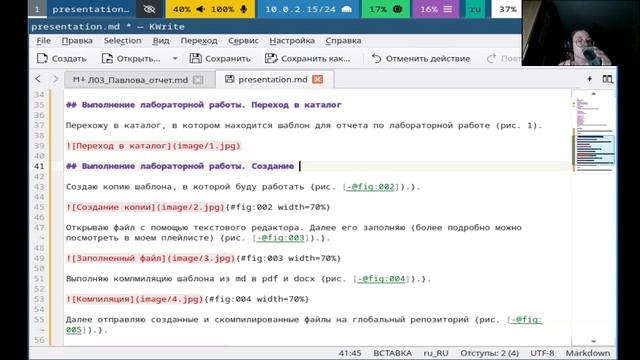
Task: Click the webcam video thumbnail
Action: (581, 33)
